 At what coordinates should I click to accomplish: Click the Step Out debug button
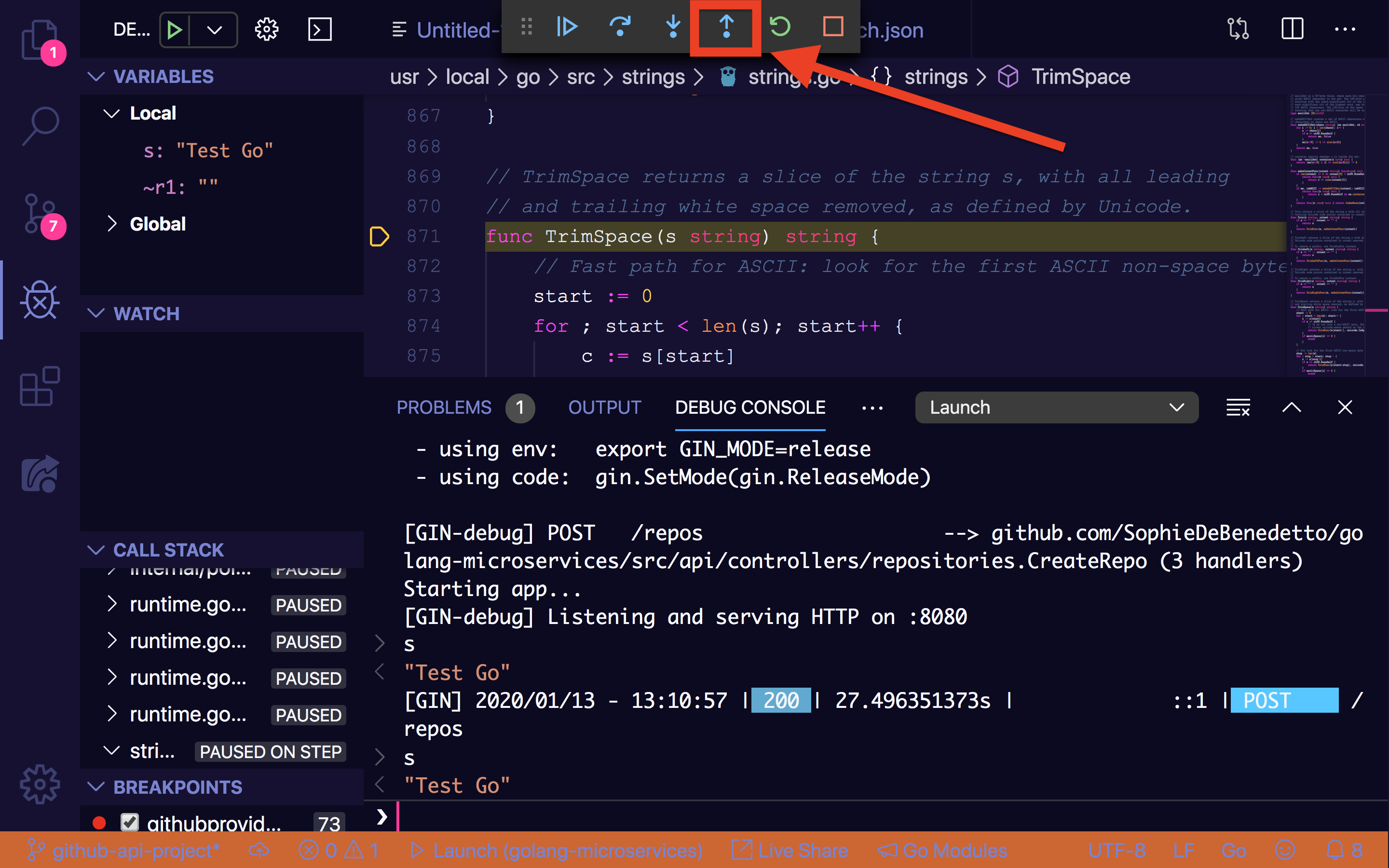coord(726,27)
